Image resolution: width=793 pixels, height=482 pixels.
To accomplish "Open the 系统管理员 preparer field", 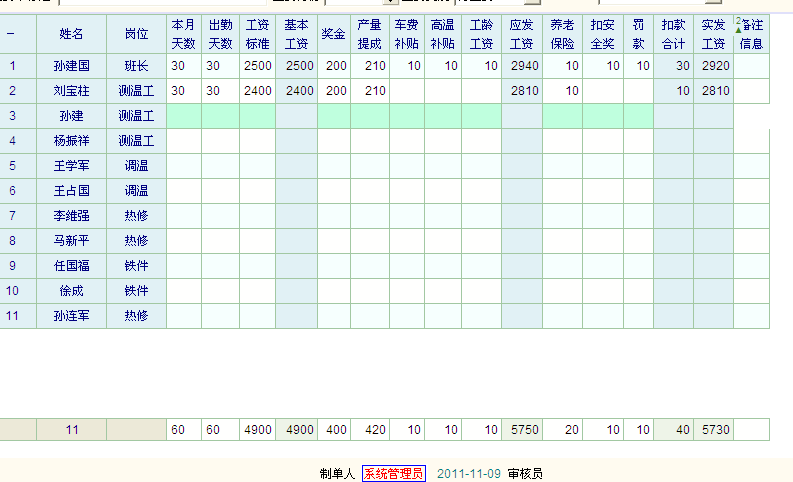I will [x=393, y=473].
